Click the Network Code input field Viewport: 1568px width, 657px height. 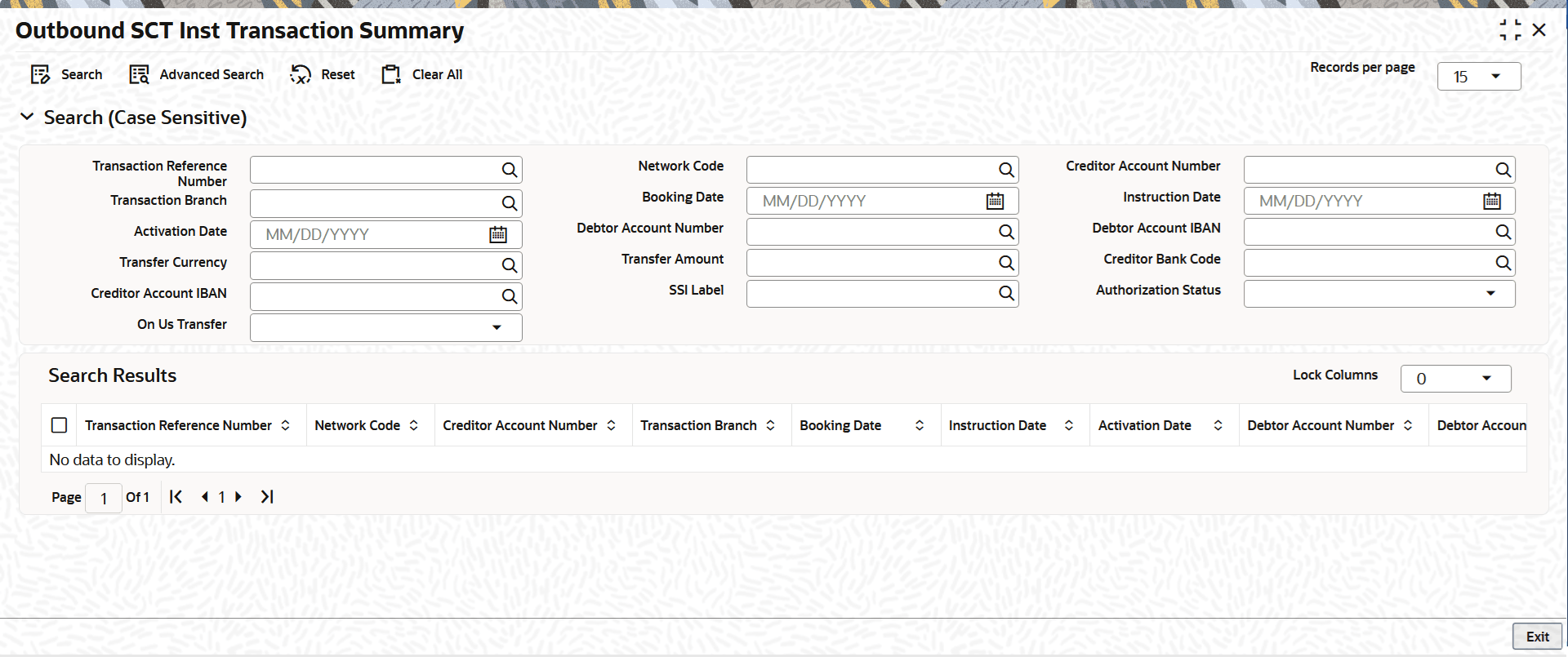883,170
